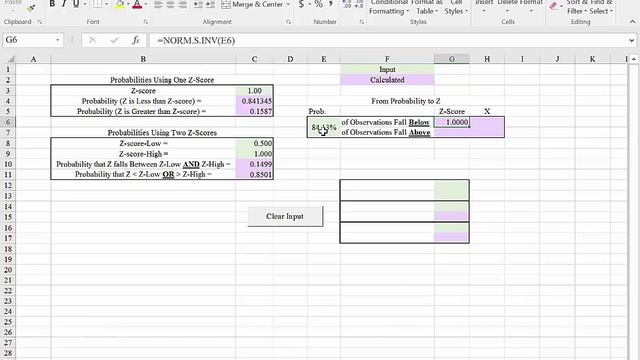
Task: Toggle Bold formatting in Font group
Action: 52,4
